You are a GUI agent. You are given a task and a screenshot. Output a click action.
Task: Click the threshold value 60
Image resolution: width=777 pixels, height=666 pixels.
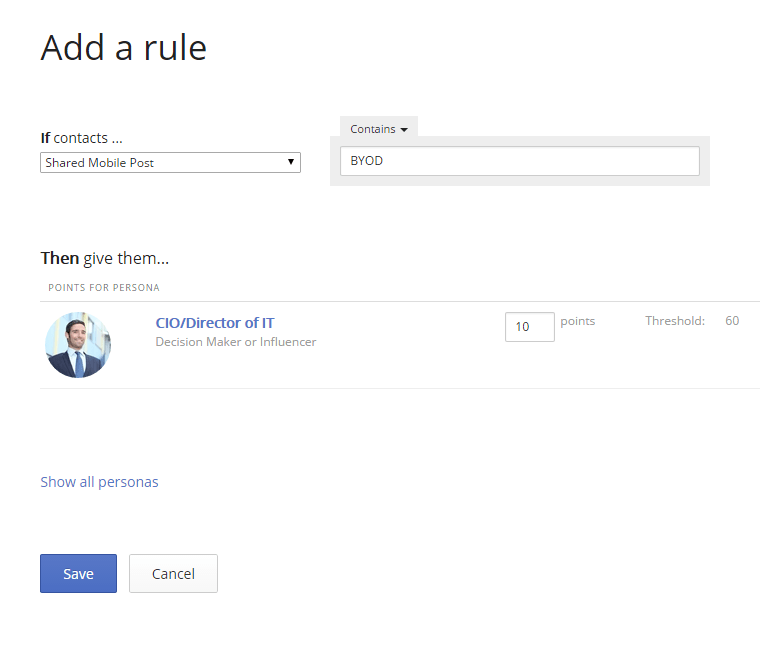pos(732,321)
